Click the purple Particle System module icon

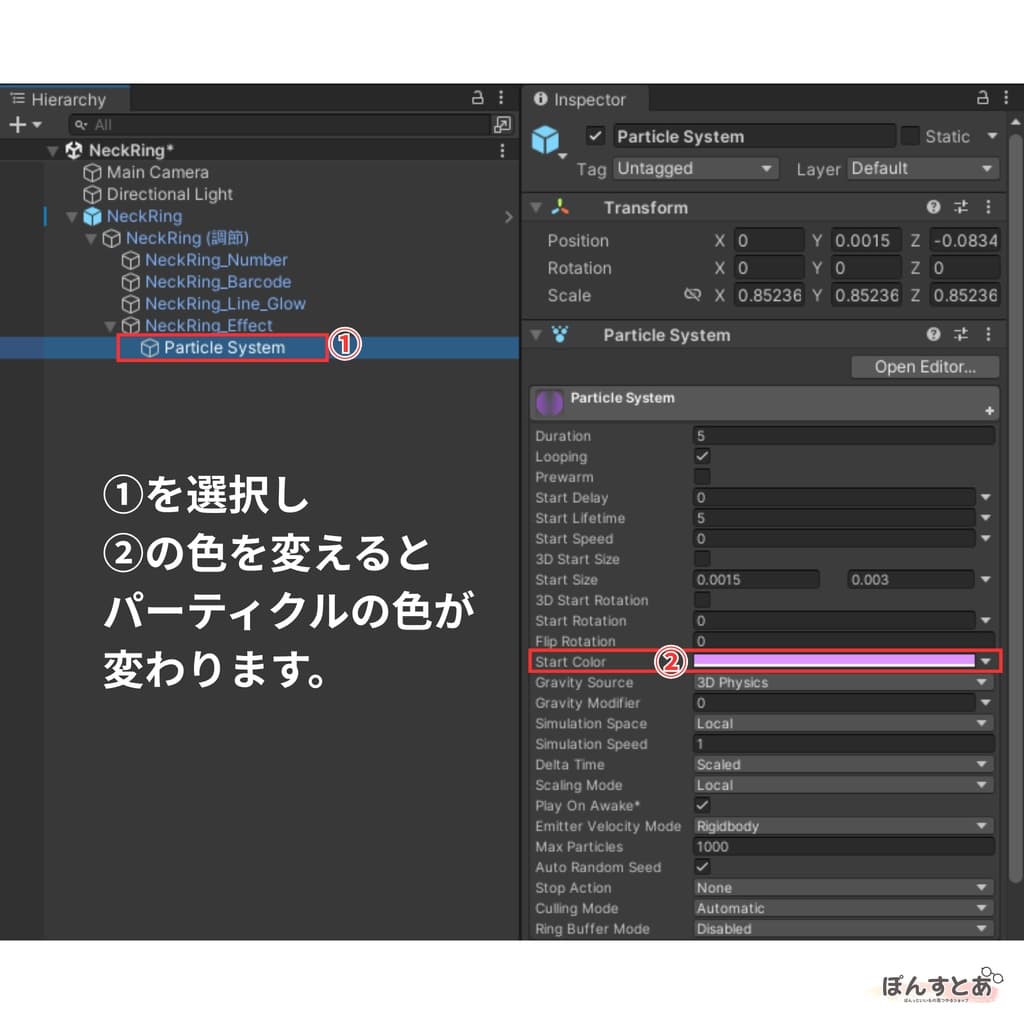point(549,402)
